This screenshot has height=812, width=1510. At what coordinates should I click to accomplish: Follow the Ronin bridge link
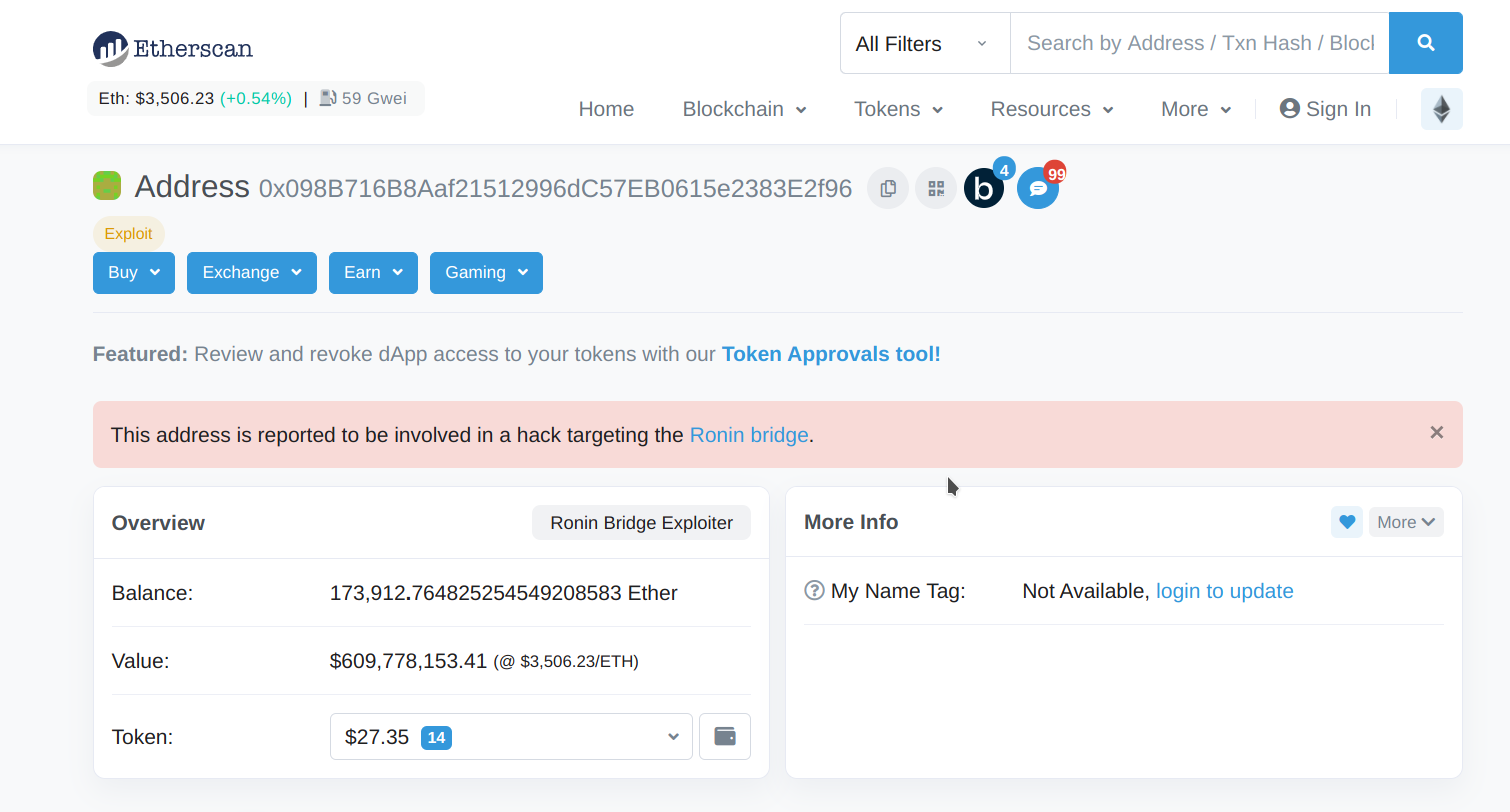tap(749, 435)
